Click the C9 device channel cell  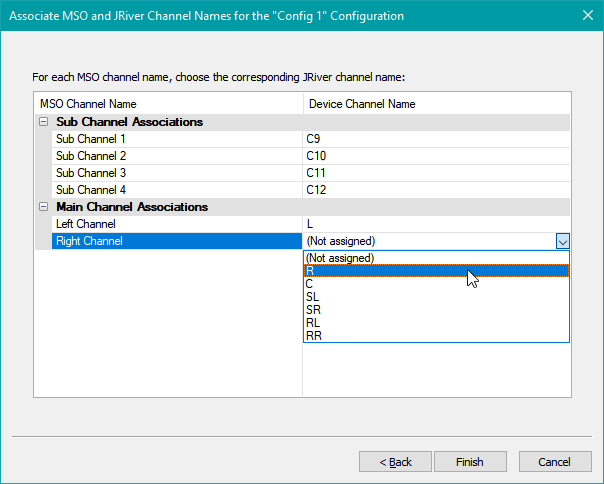click(x=436, y=139)
